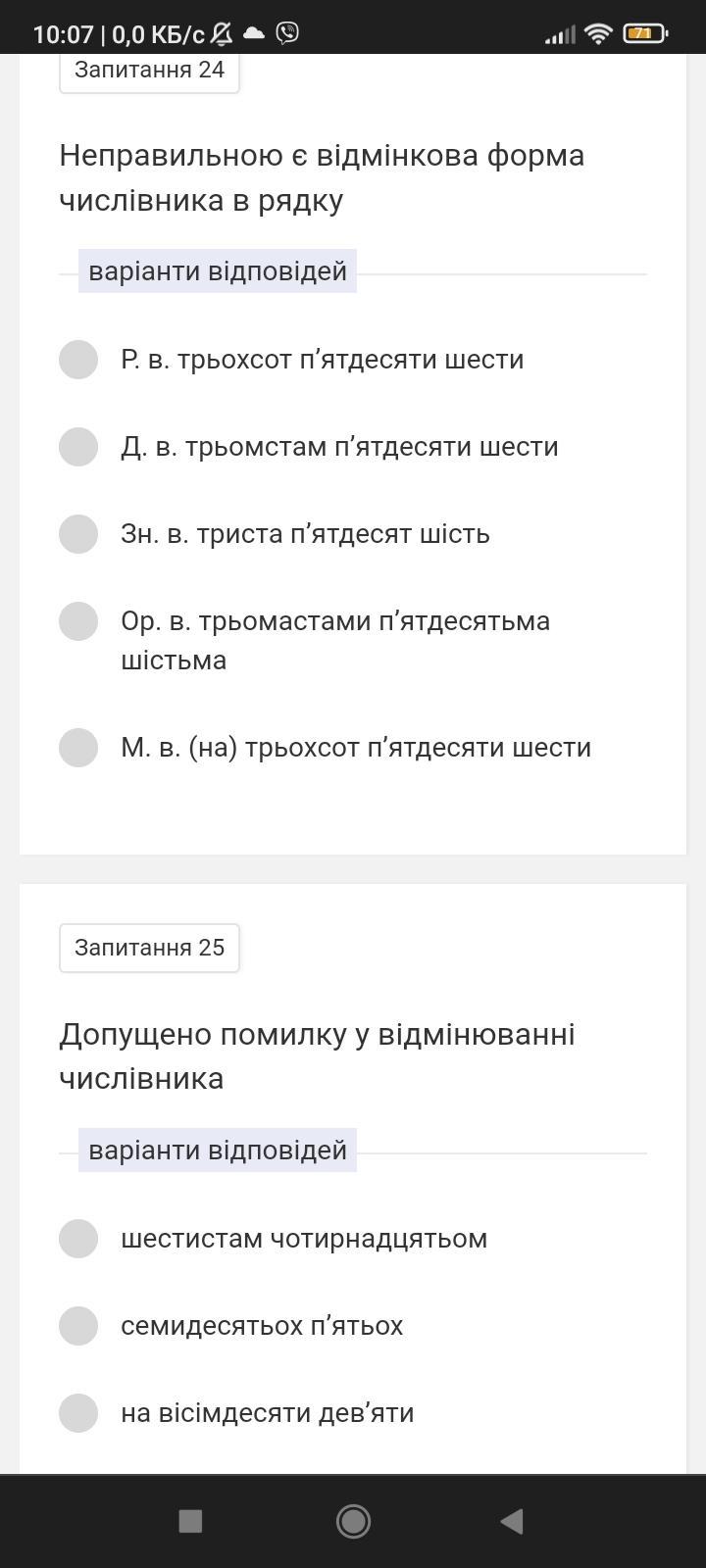Screen dimensions: 706x1568
Task: Tap the 'Запитання 25' label
Action: [149, 948]
